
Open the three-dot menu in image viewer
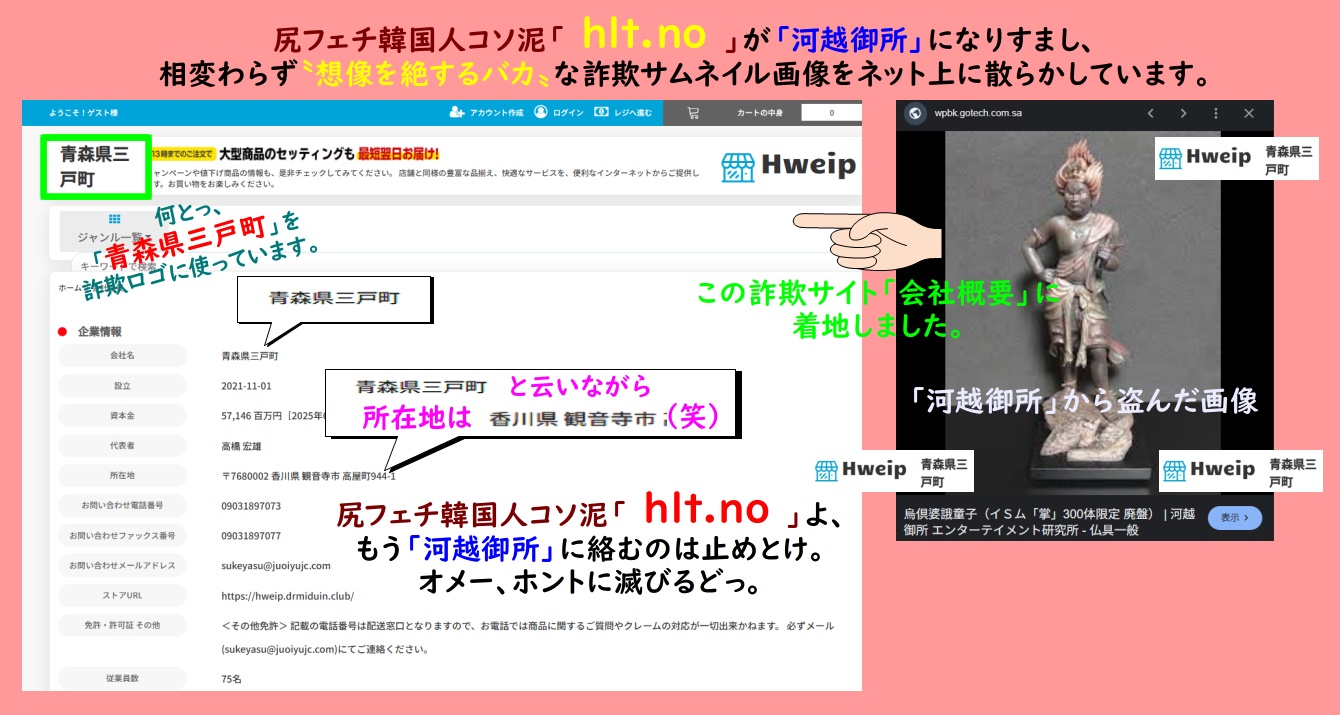click(x=1216, y=113)
